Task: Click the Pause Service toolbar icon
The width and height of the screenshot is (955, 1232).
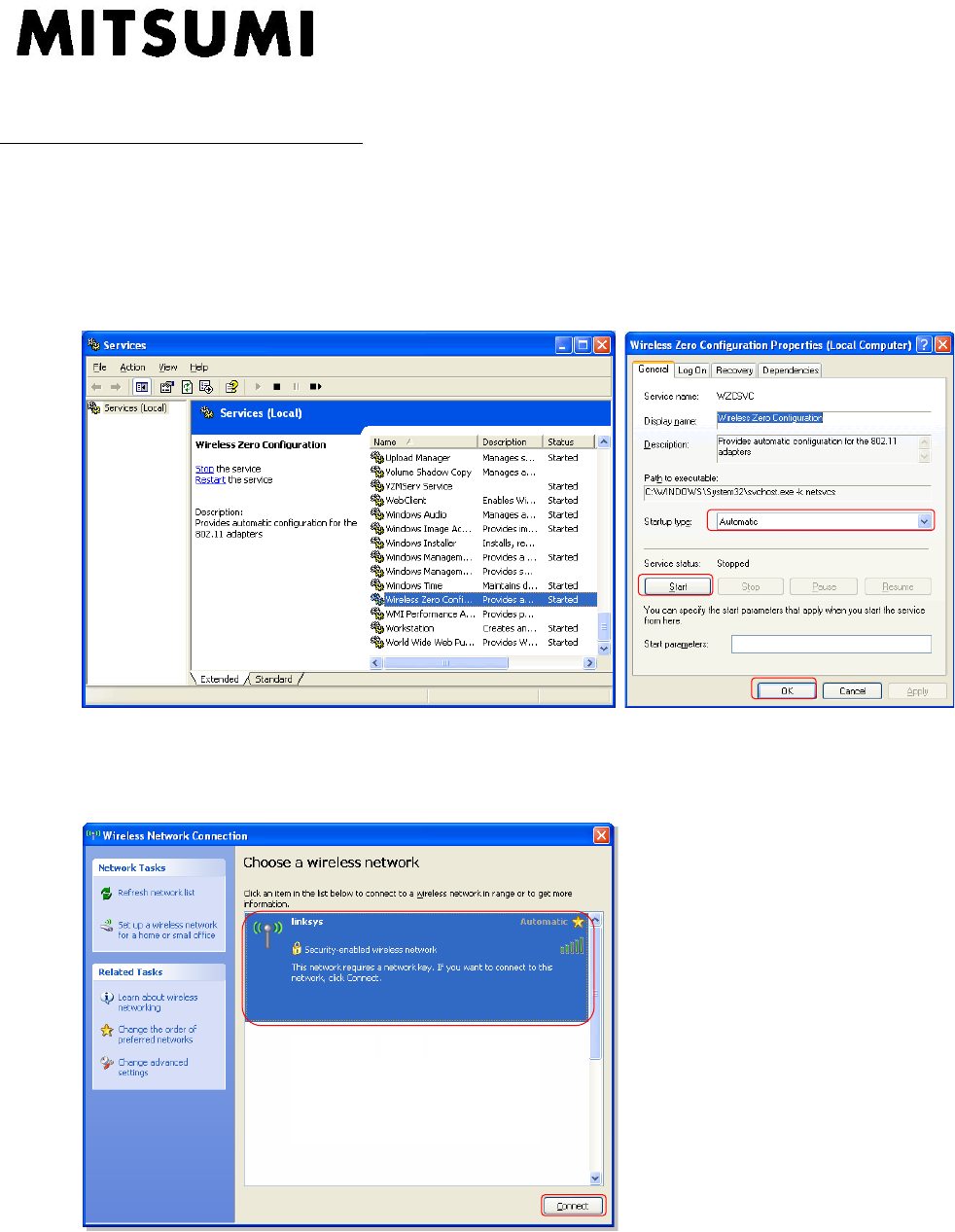Action: point(296,386)
